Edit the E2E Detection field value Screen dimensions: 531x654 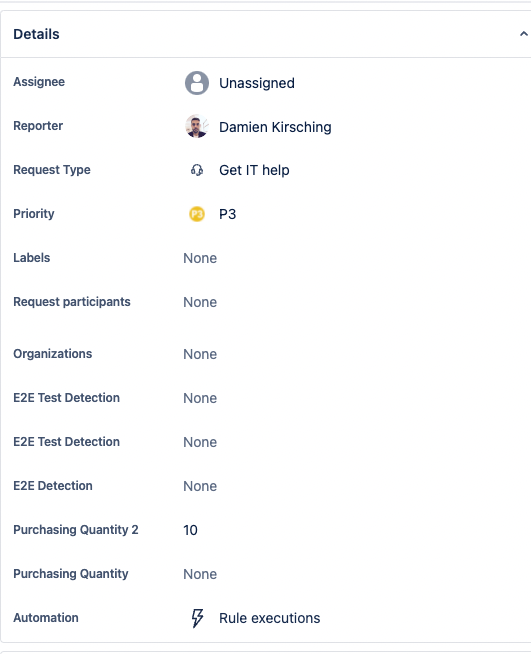click(x=200, y=486)
